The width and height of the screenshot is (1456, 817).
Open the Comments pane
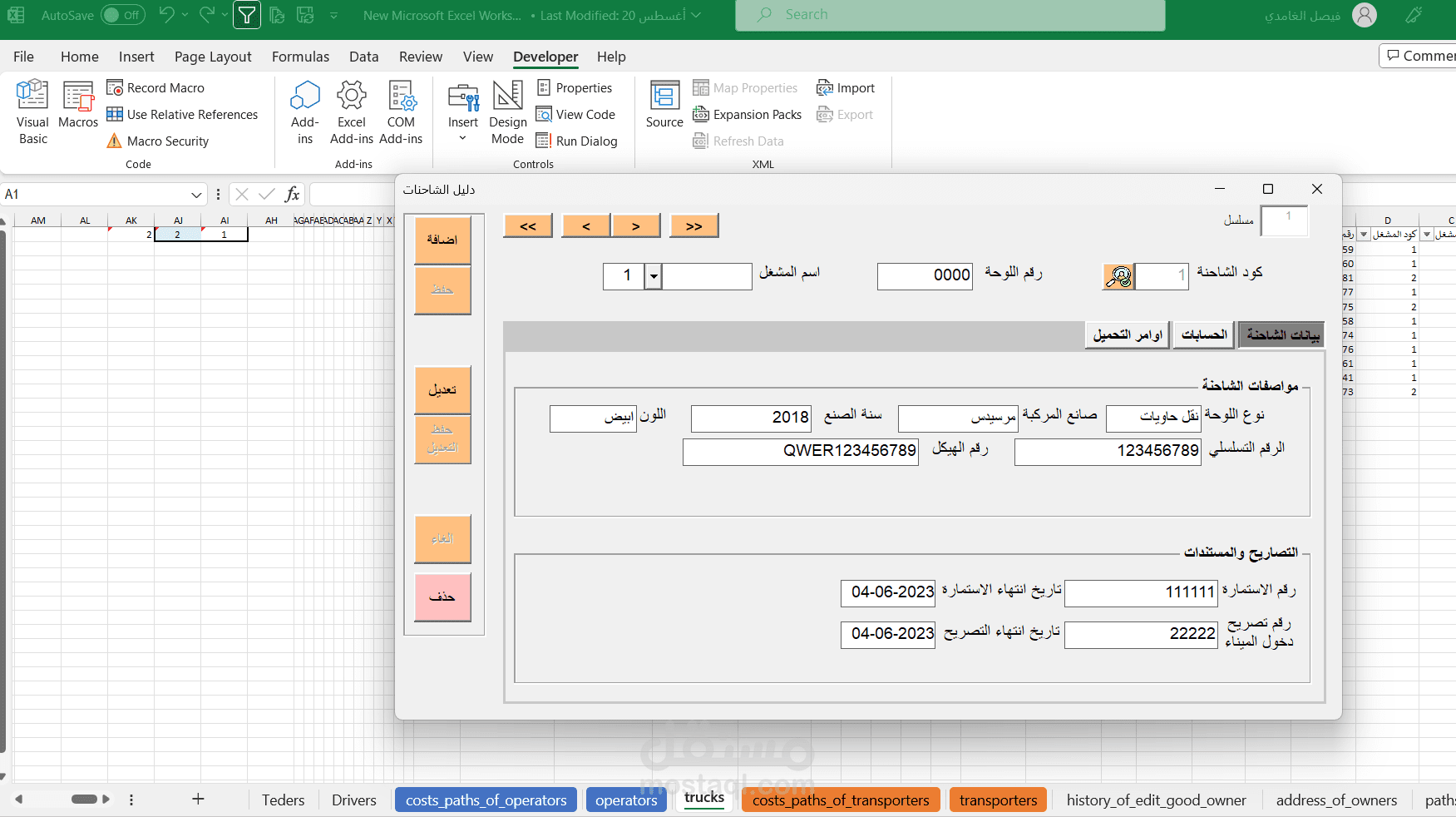pyautogui.click(x=1419, y=56)
